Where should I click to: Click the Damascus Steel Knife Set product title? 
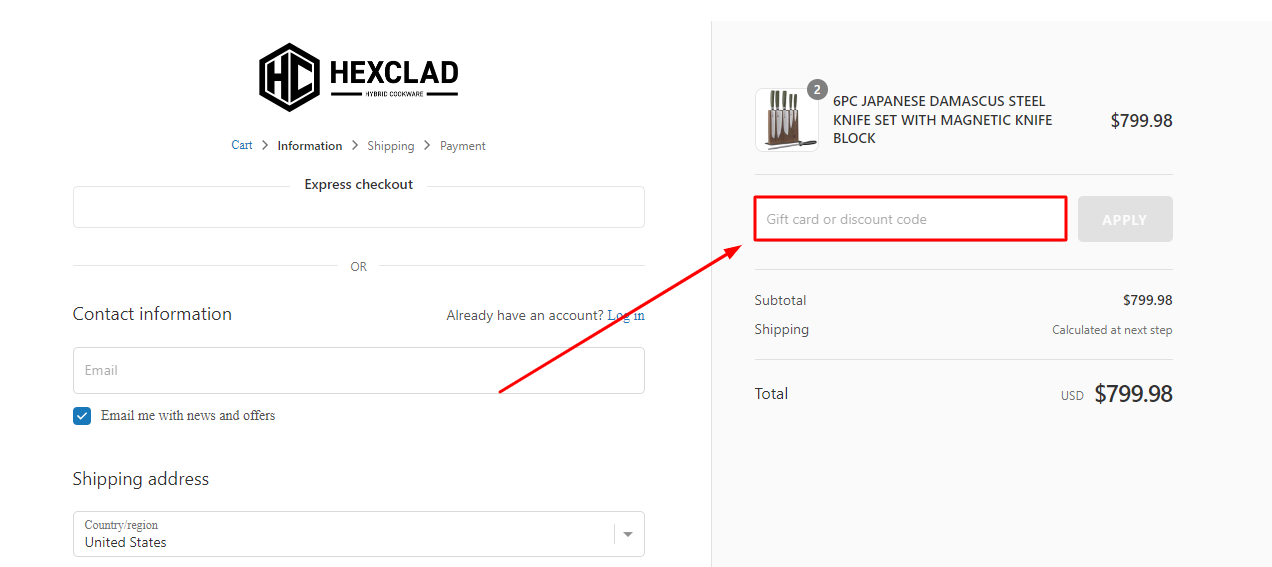(x=942, y=120)
